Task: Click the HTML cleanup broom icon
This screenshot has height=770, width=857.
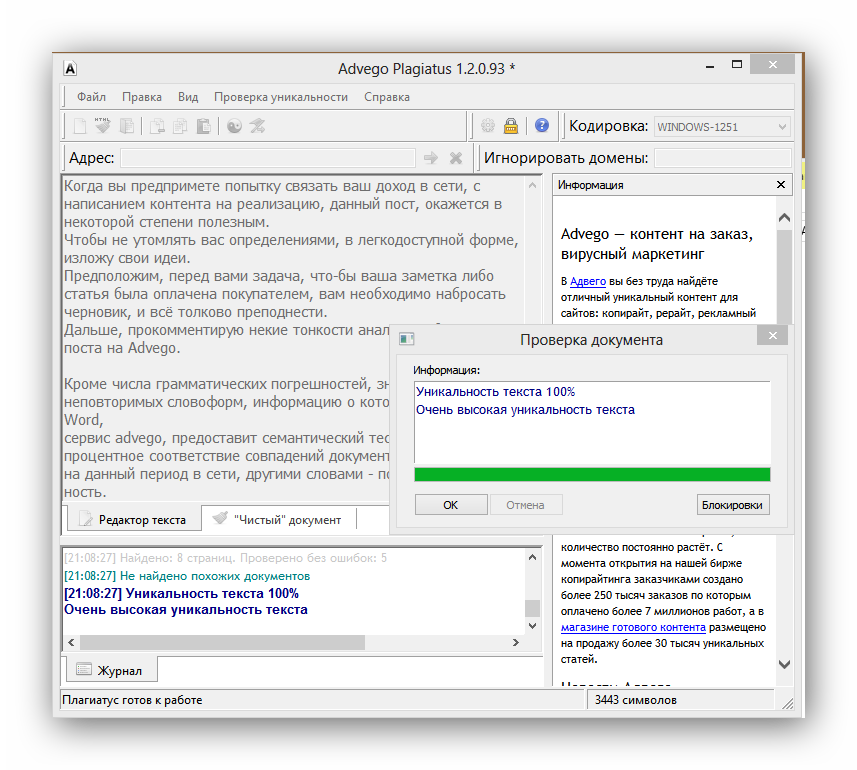Action: 102,126
